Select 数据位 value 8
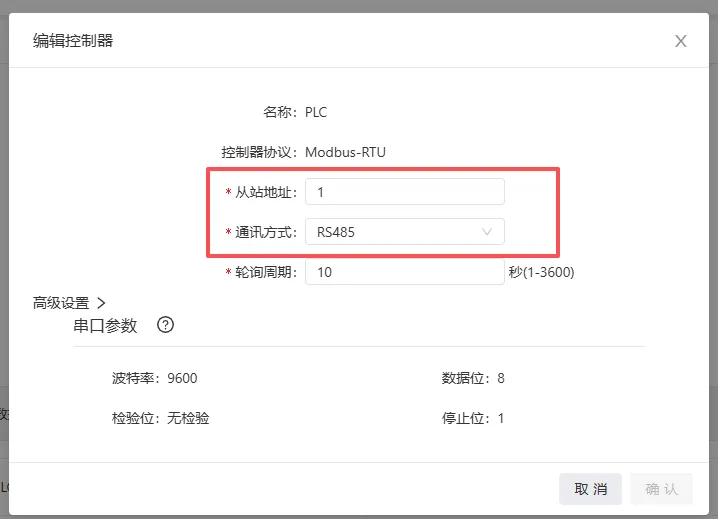Image resolution: width=718 pixels, height=519 pixels. pos(501,378)
